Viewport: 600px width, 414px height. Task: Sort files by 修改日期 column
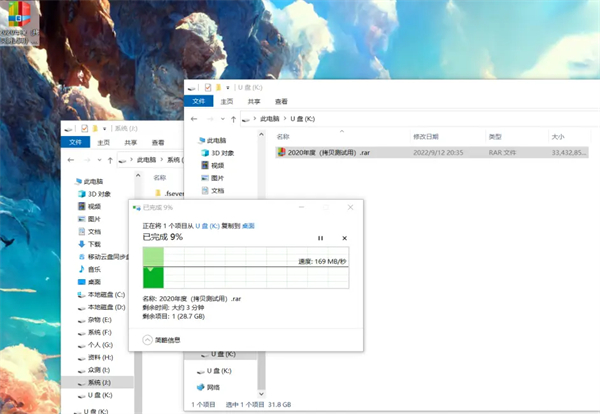[425, 136]
